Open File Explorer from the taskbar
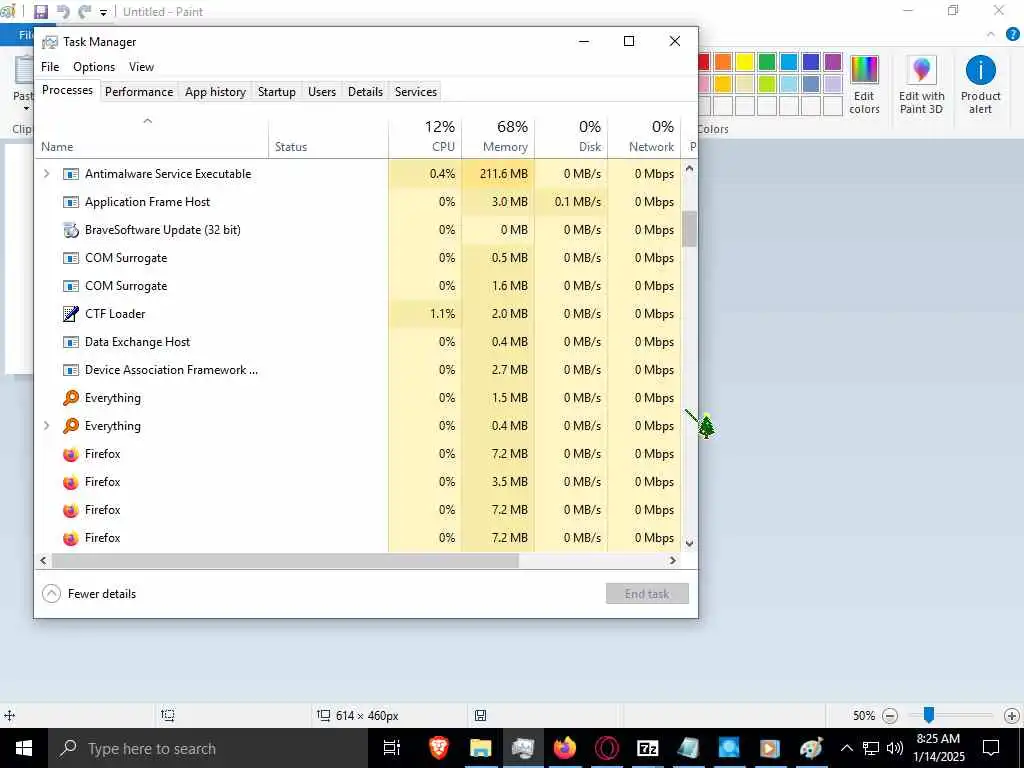Screen dimensions: 1024x768 tap(481, 748)
